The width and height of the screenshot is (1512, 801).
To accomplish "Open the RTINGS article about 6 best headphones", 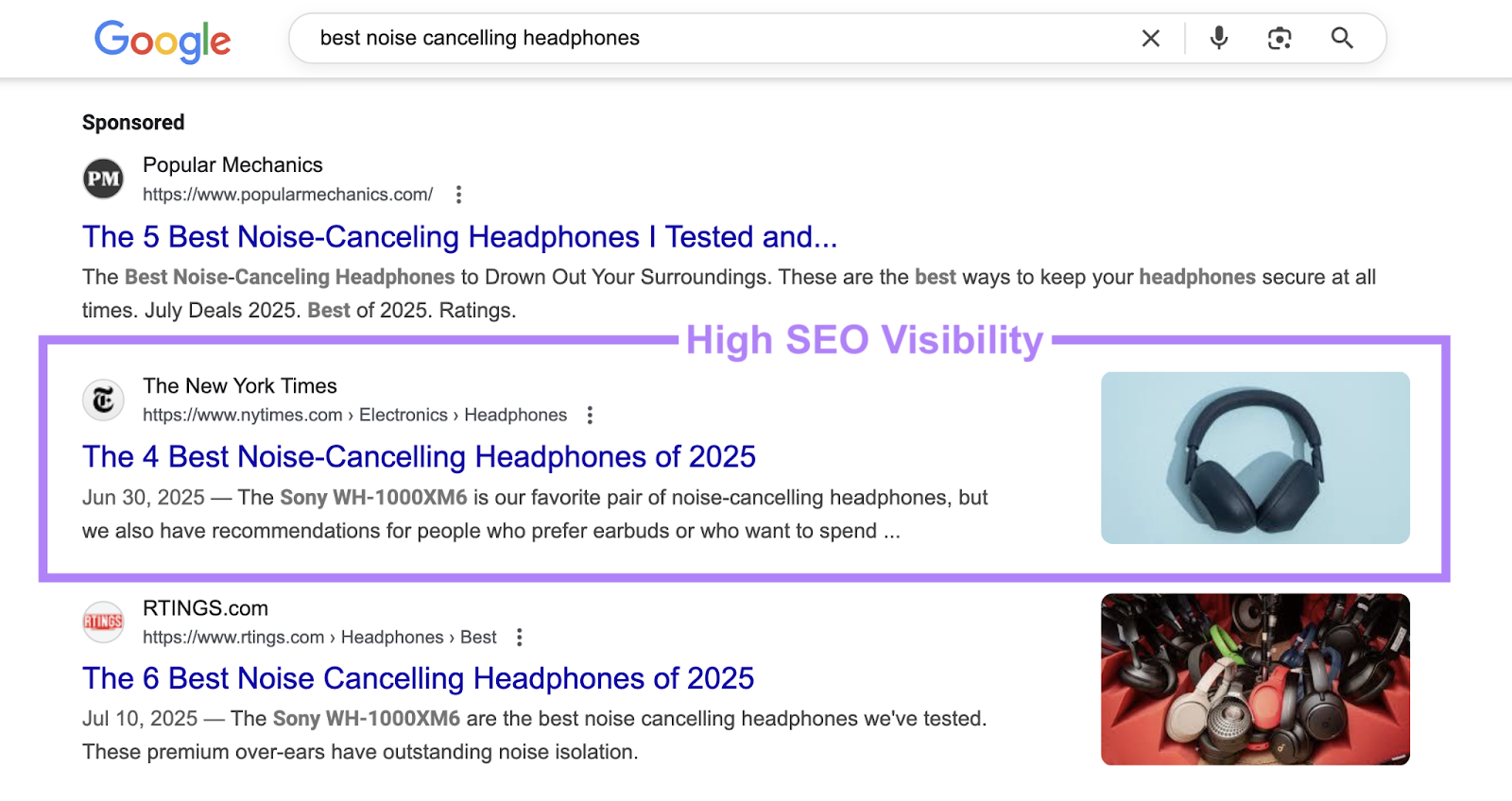I will click(x=418, y=678).
